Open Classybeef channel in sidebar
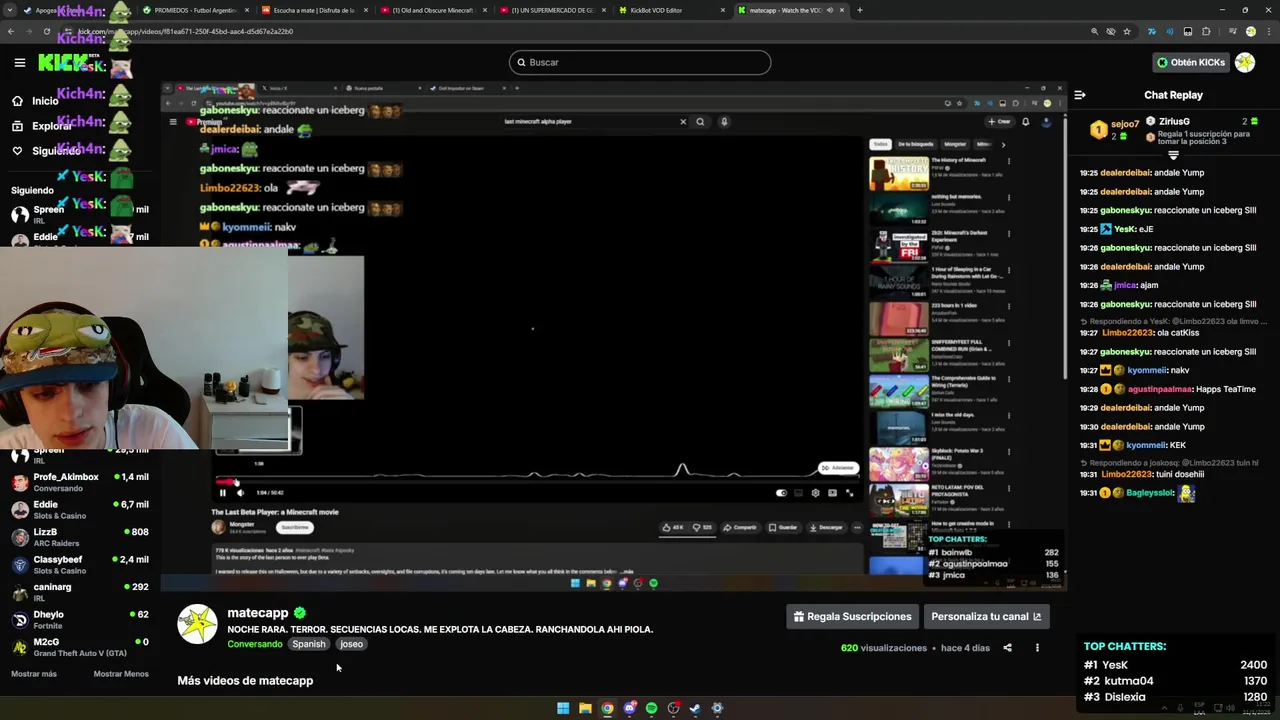The height and width of the screenshot is (720, 1280). click(78, 565)
